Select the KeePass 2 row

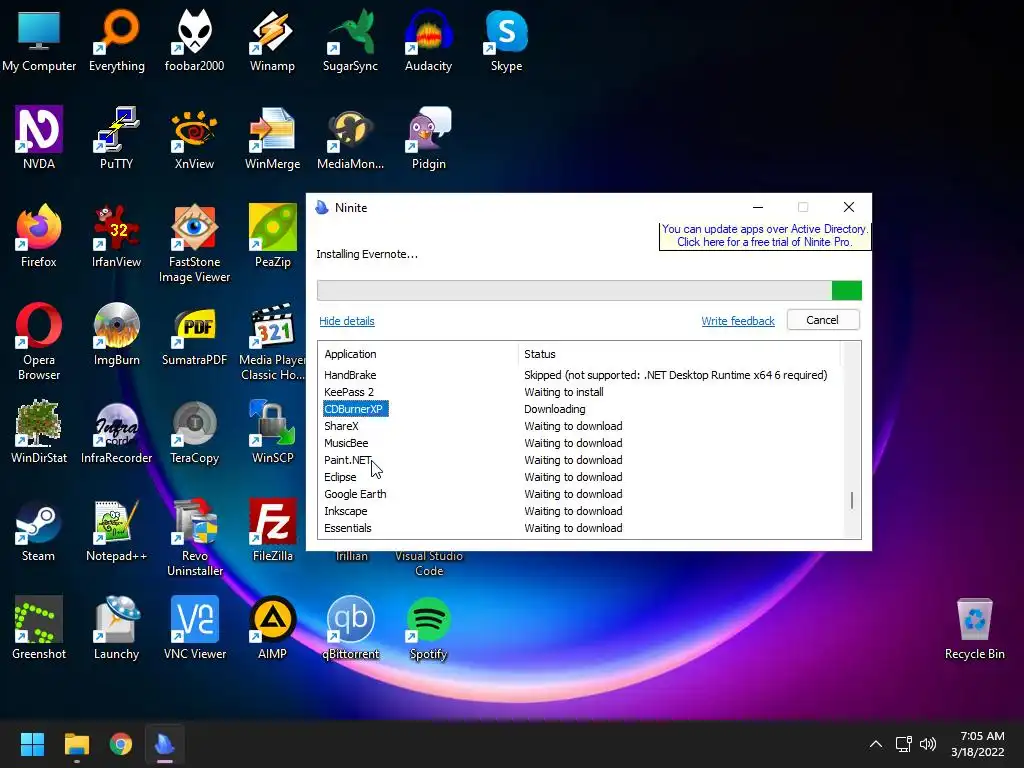tap(581, 392)
